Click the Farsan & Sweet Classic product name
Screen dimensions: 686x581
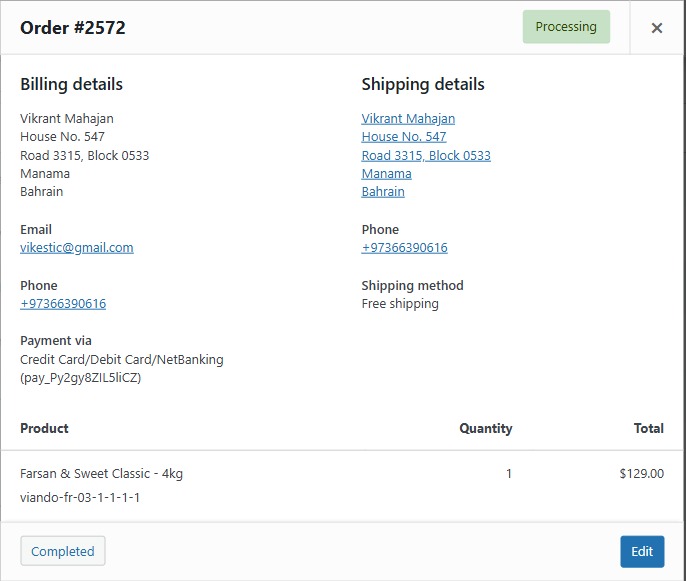pyautogui.click(x=101, y=474)
